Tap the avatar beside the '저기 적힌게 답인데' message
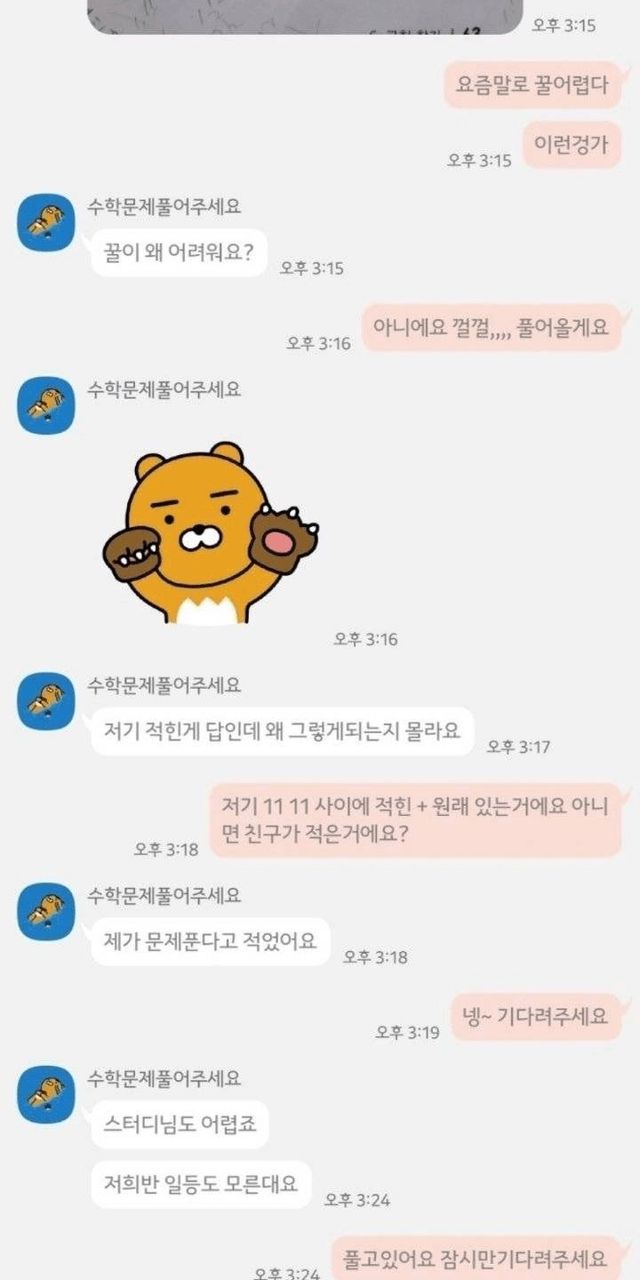This screenshot has width=640, height=1280. coord(46,701)
